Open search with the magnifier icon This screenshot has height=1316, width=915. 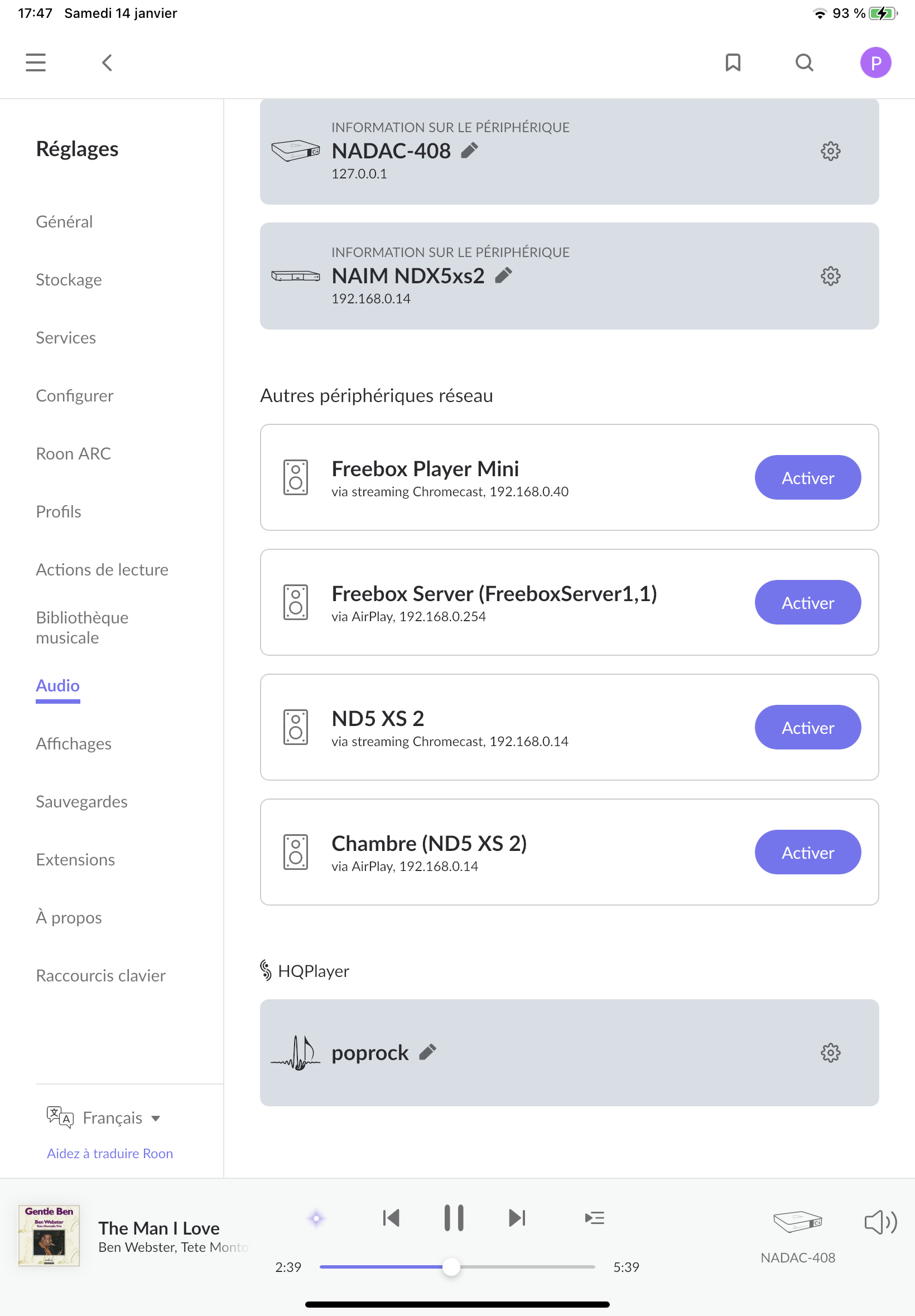click(x=804, y=62)
